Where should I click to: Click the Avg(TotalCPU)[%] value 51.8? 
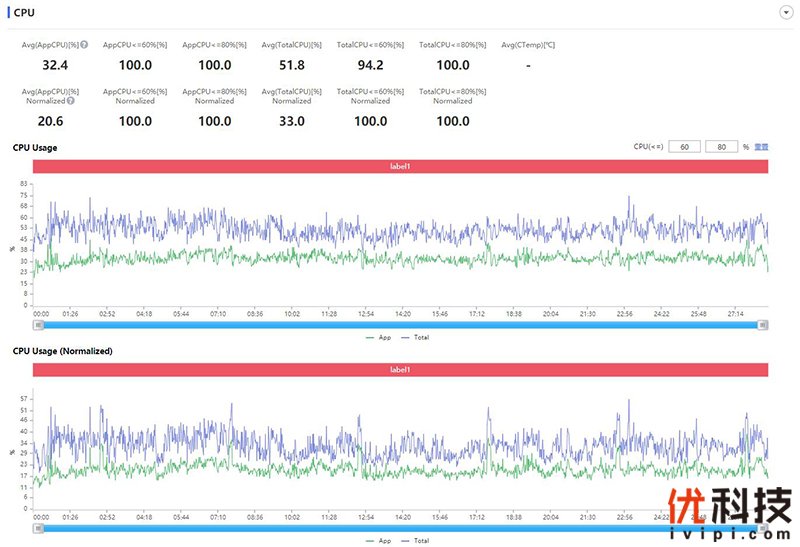[291, 65]
